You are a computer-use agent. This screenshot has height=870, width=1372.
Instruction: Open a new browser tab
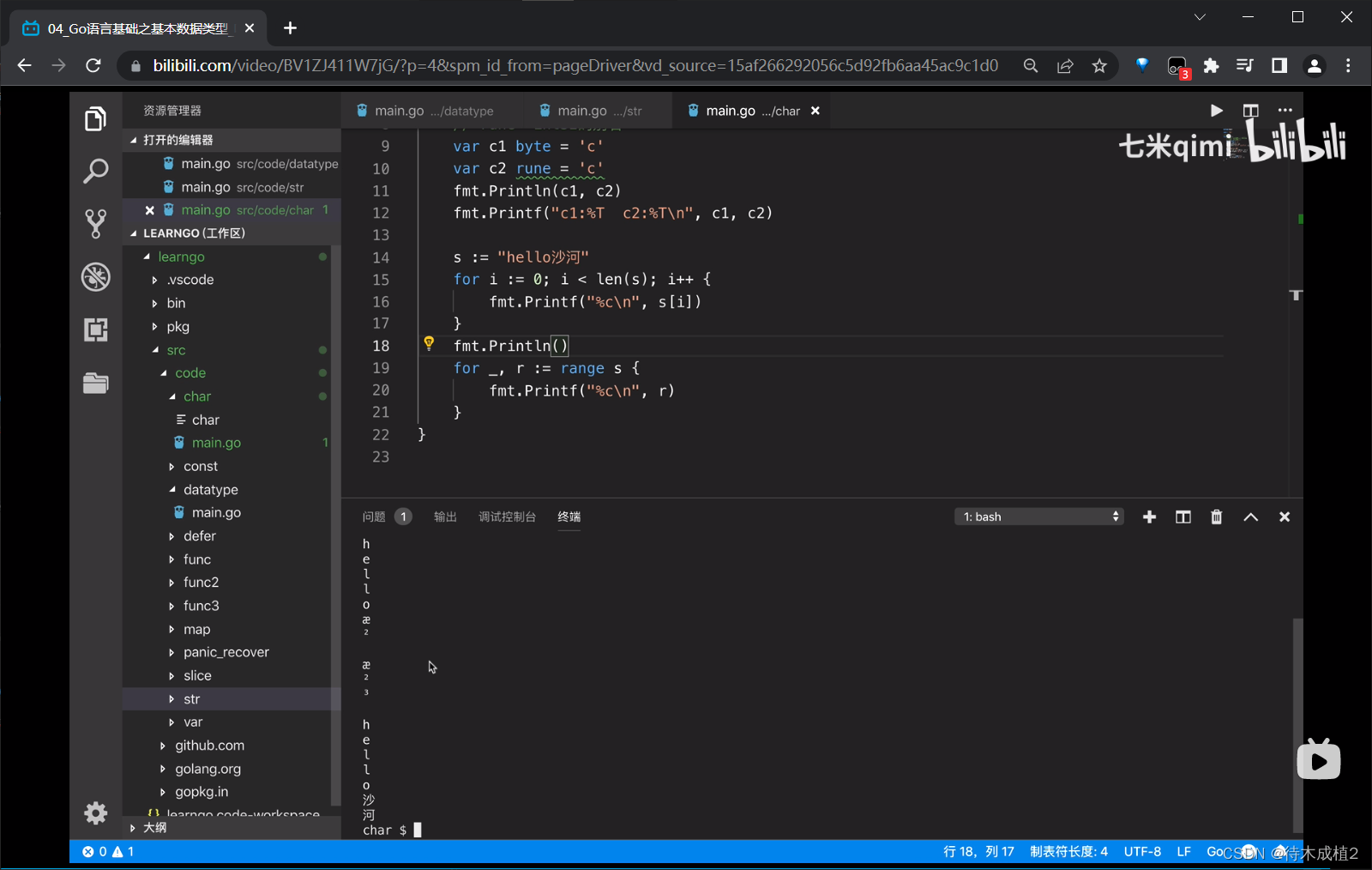[x=290, y=28]
